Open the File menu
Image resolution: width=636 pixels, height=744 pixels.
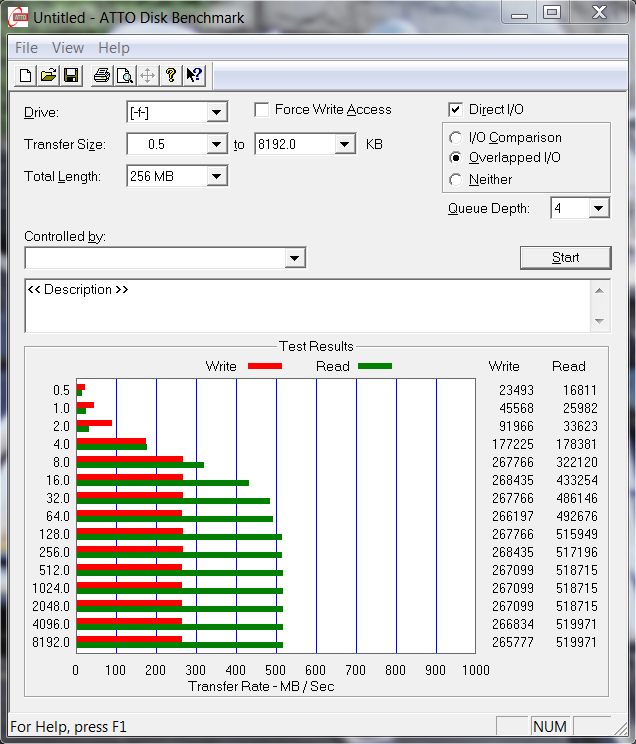[x=27, y=48]
